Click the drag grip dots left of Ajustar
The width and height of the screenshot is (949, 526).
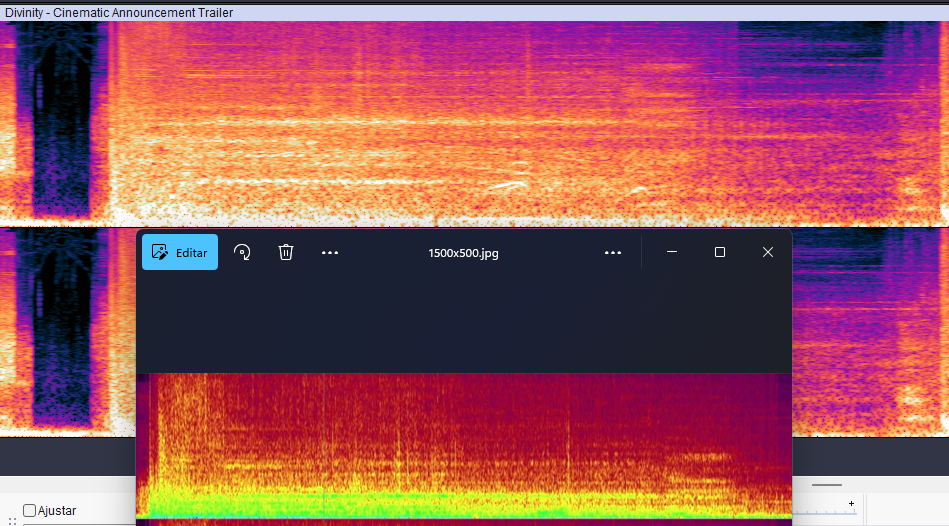click(12, 521)
